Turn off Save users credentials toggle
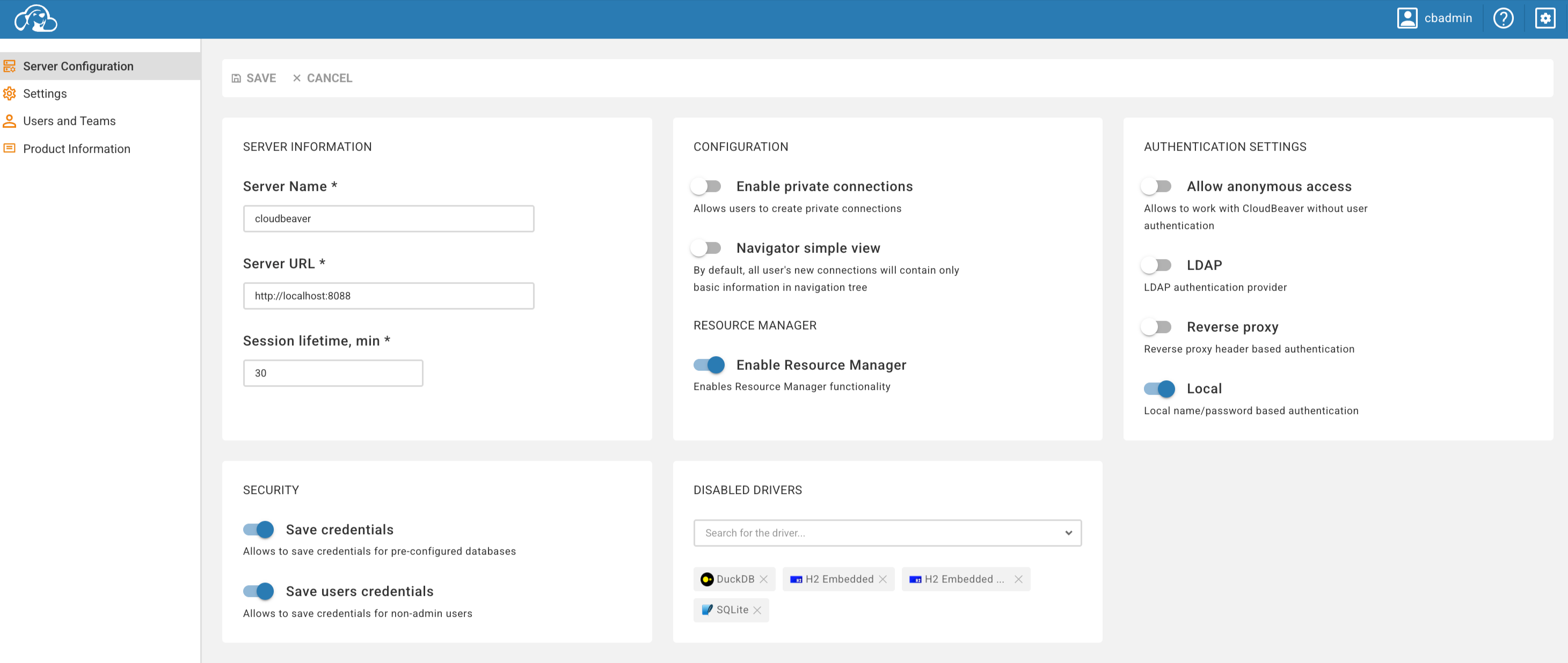This screenshot has height=663, width=1568. [x=259, y=591]
